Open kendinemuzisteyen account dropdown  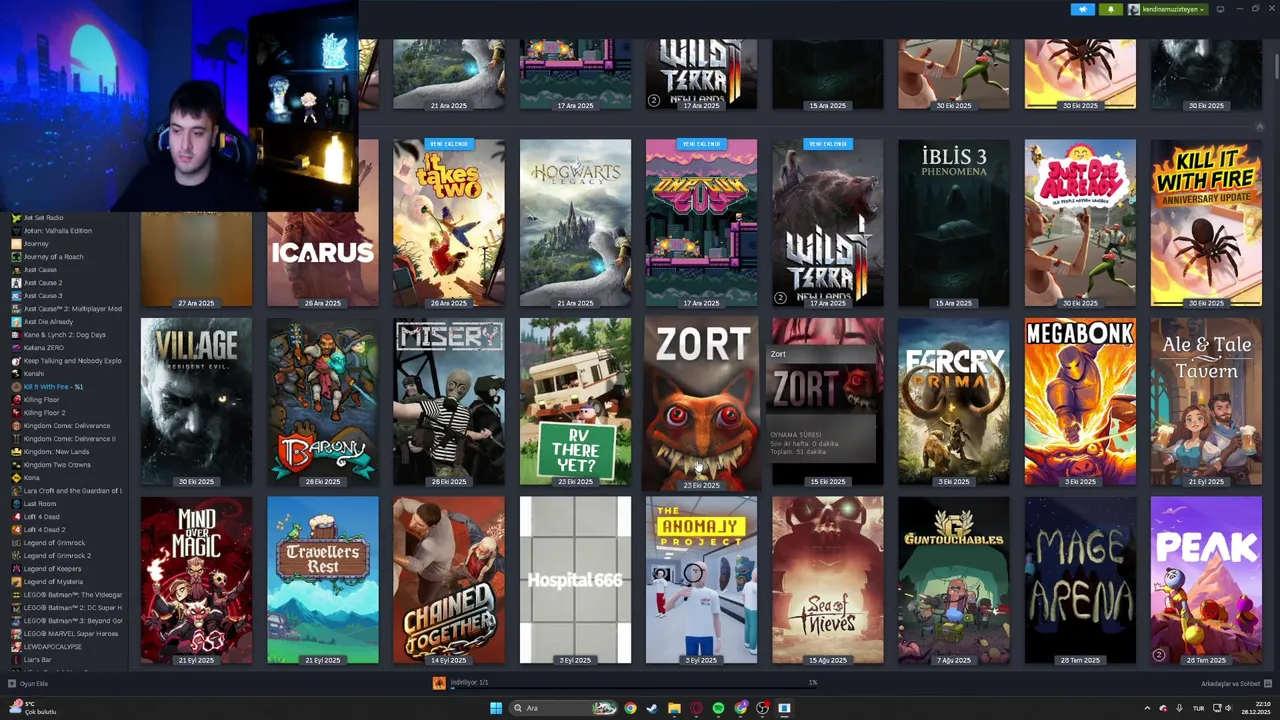(x=1168, y=9)
